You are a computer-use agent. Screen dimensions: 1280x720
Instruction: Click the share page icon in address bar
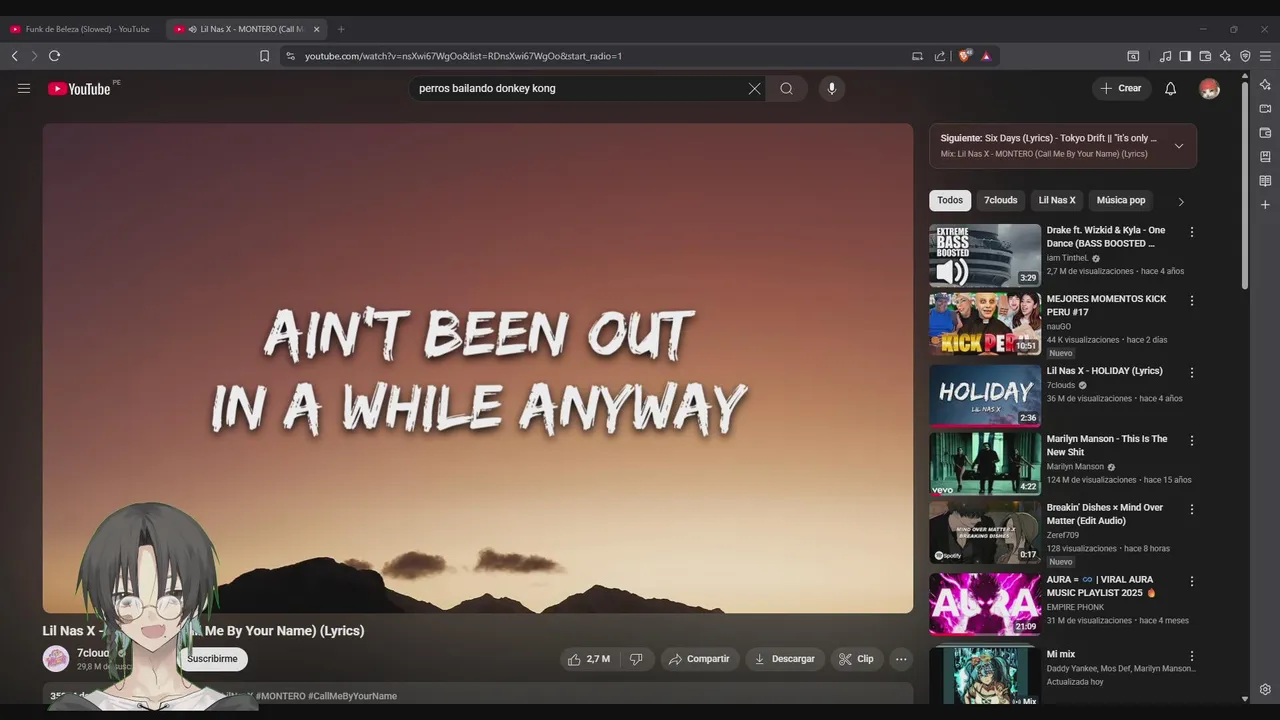[x=940, y=56]
